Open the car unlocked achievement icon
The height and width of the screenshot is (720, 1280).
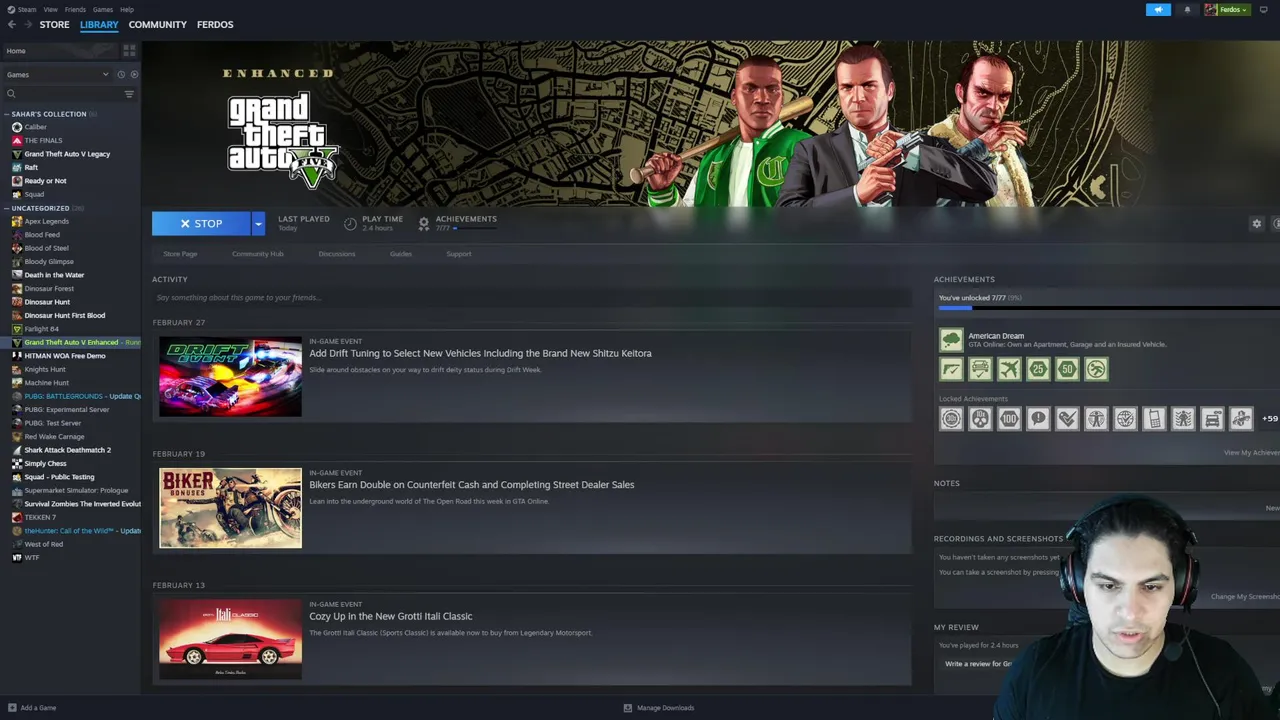coord(980,370)
